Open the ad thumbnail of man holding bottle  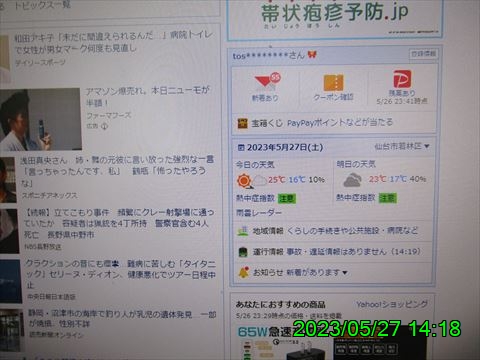point(40,119)
